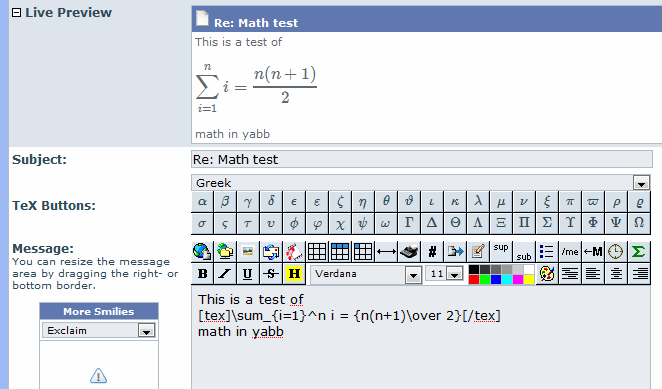Insert the capital Omega TeX button
Viewport: 662px width, 389px height.
coord(639,223)
